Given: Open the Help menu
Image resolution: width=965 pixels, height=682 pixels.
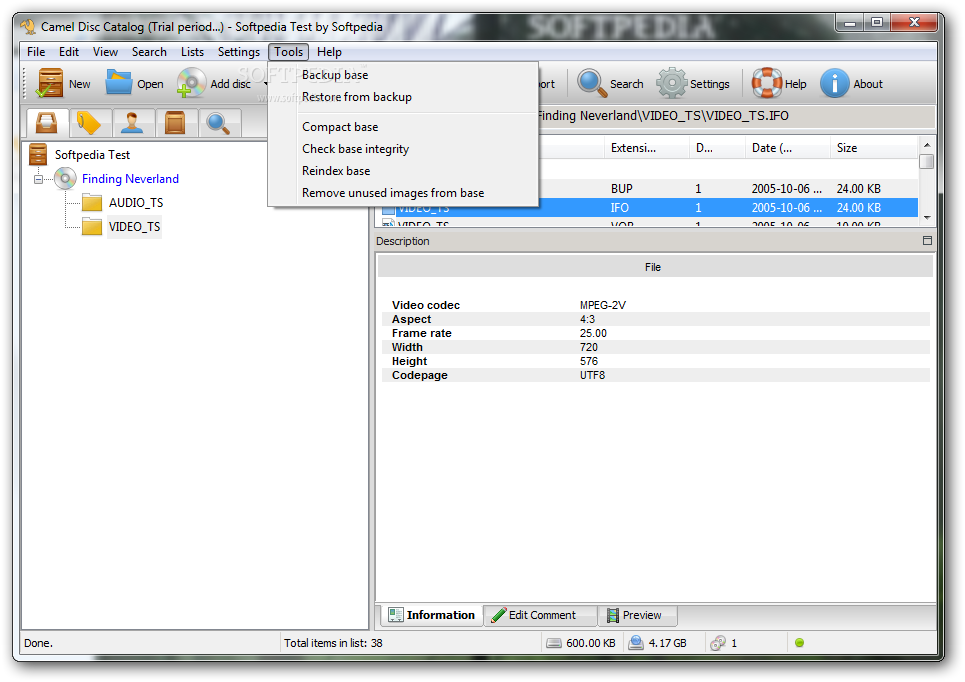Looking at the screenshot, I should pyautogui.click(x=329, y=52).
